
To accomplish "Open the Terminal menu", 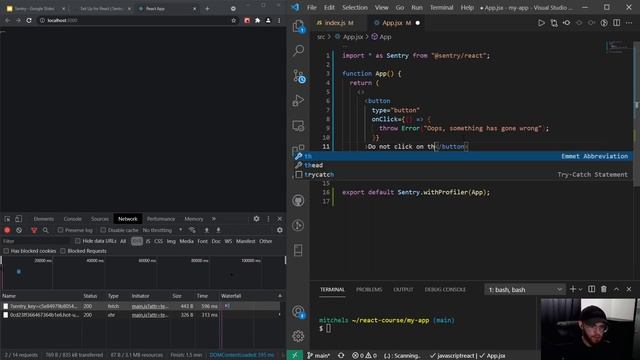I will (442, 7).
